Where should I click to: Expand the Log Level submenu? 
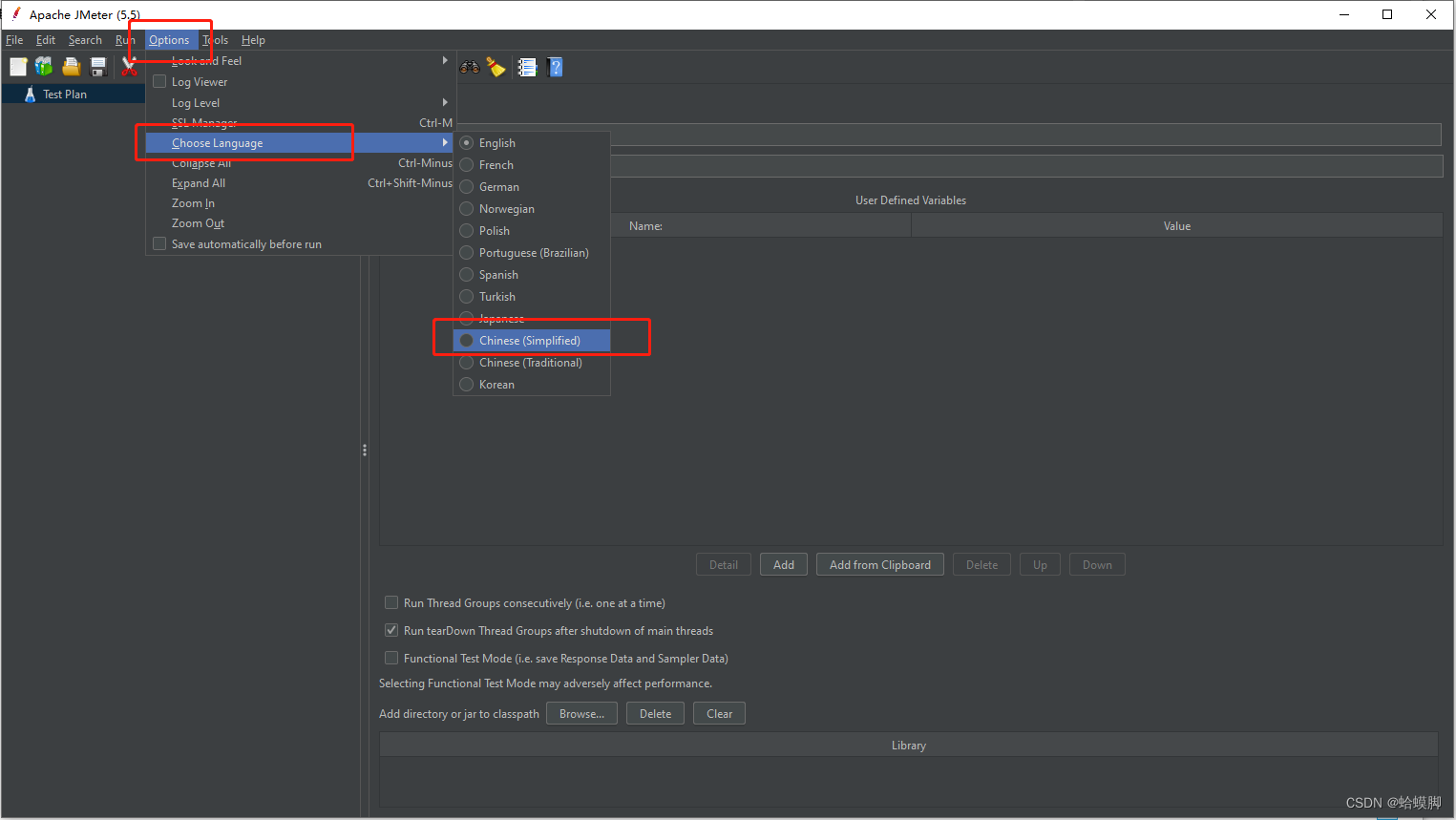pyautogui.click(x=300, y=103)
